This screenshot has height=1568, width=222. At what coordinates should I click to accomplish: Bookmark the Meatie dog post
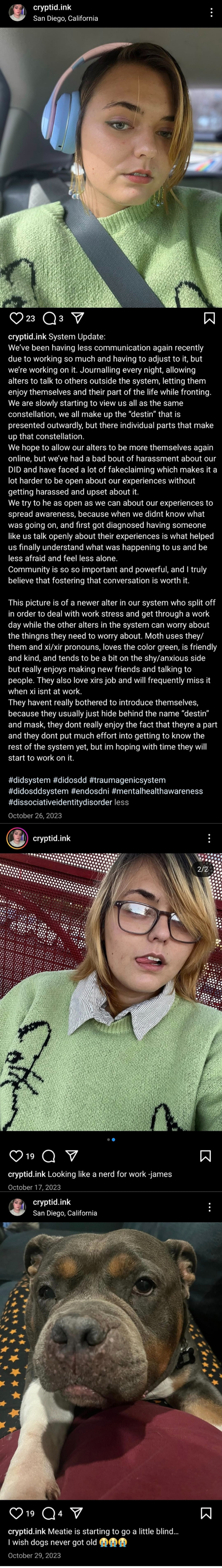[206, 1513]
